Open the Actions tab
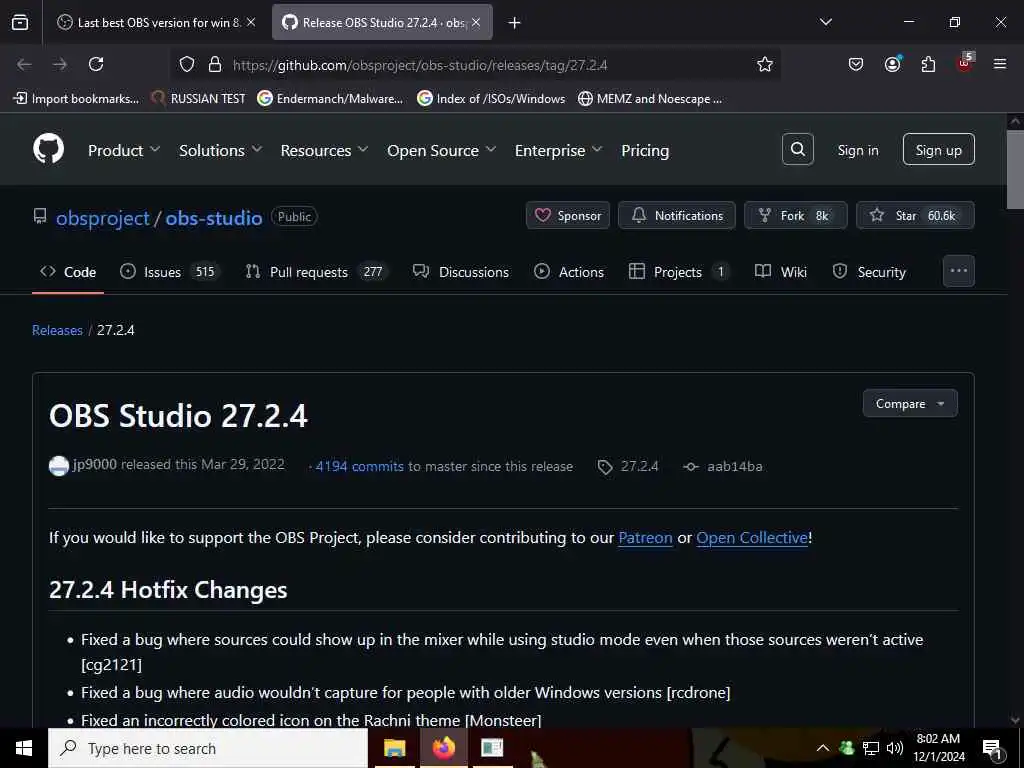 [x=569, y=272]
